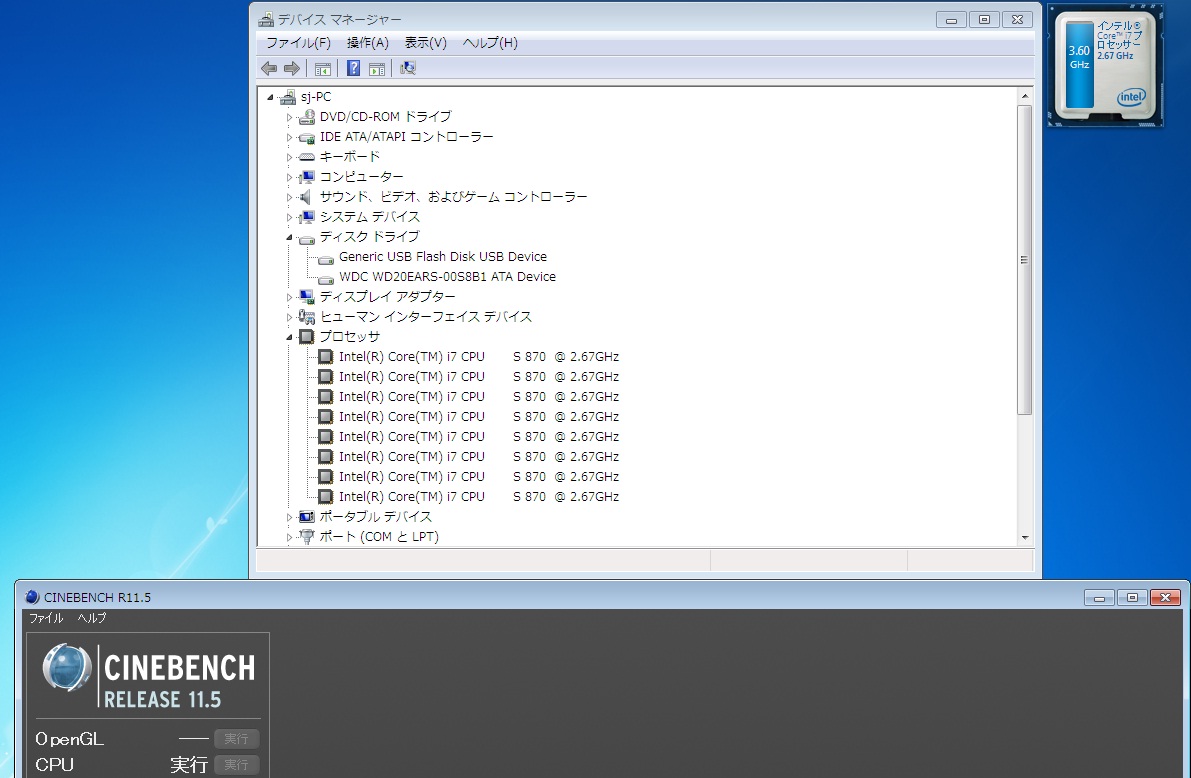Click the vertical scrollbar thumb in Device Manager
1191x778 pixels.
tap(1025, 260)
